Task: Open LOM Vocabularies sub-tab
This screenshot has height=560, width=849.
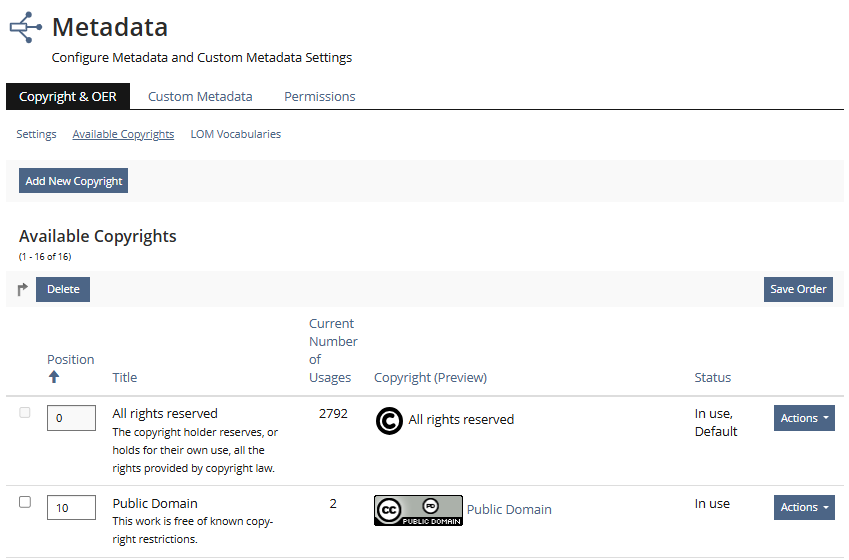Action: click(235, 134)
